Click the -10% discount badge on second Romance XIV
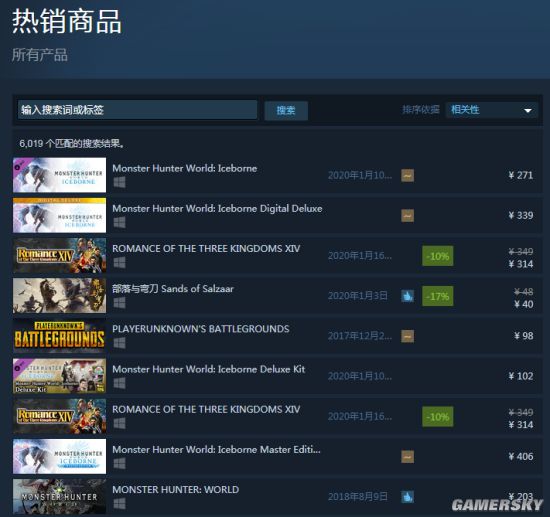 437,417
